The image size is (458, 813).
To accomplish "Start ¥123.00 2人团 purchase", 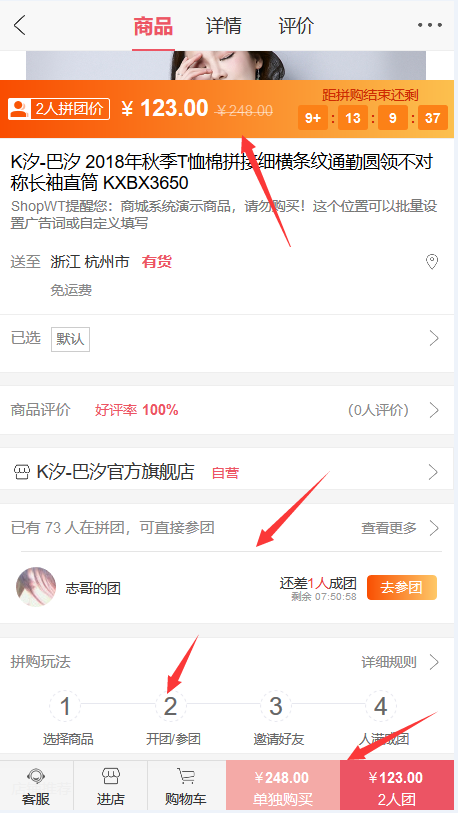I will [x=397, y=786].
